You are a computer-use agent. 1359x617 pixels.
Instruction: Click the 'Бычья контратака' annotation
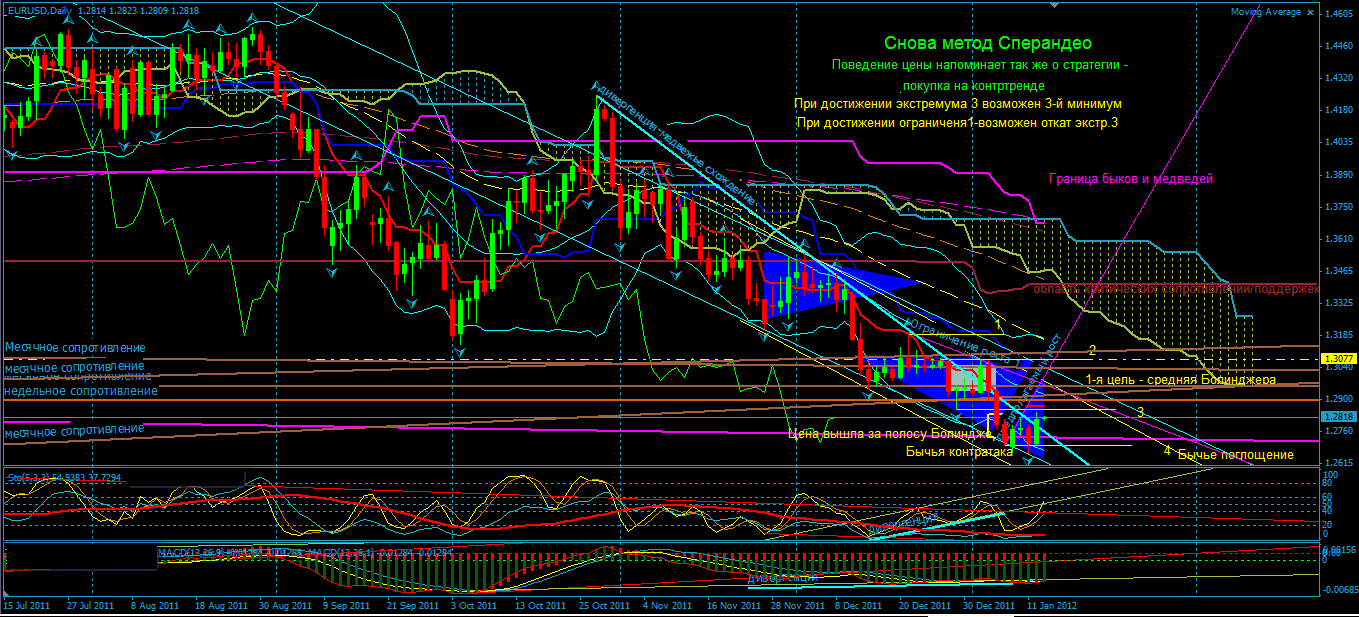958,452
